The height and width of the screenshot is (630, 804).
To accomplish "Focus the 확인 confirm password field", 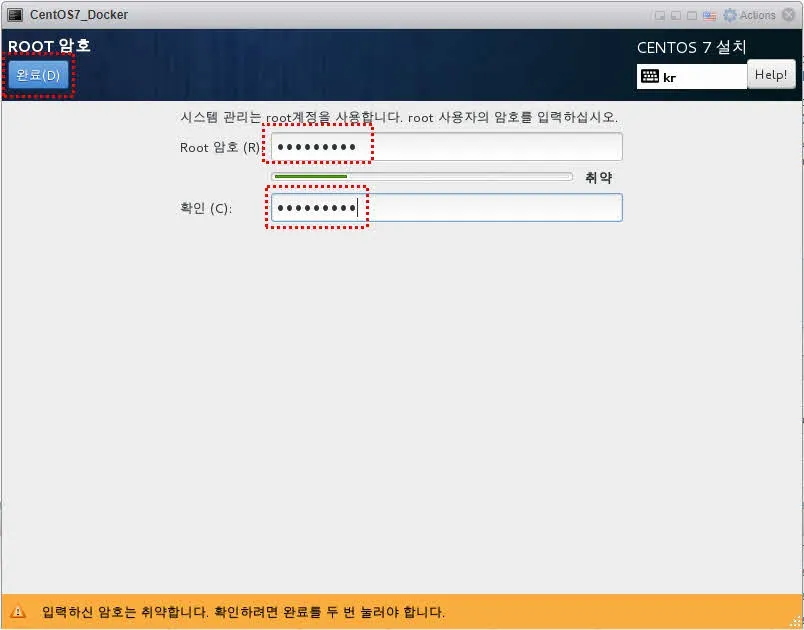I will coord(446,208).
